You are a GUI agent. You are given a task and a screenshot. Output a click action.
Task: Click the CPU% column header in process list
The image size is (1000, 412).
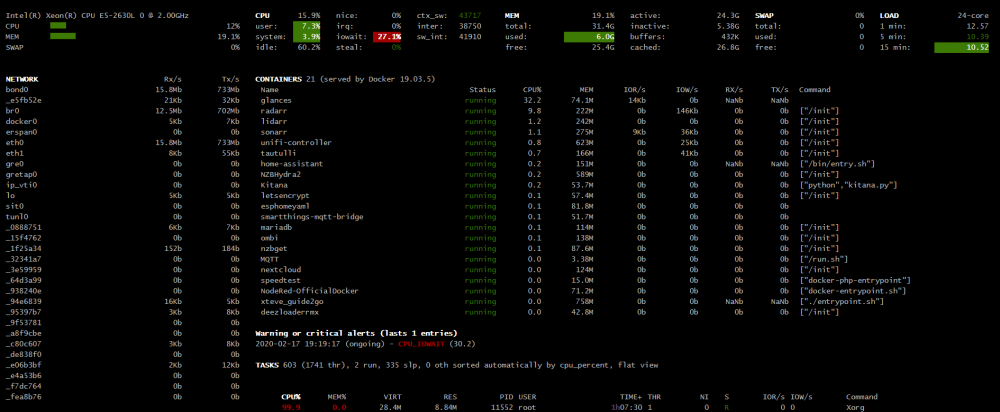[x=291, y=397]
